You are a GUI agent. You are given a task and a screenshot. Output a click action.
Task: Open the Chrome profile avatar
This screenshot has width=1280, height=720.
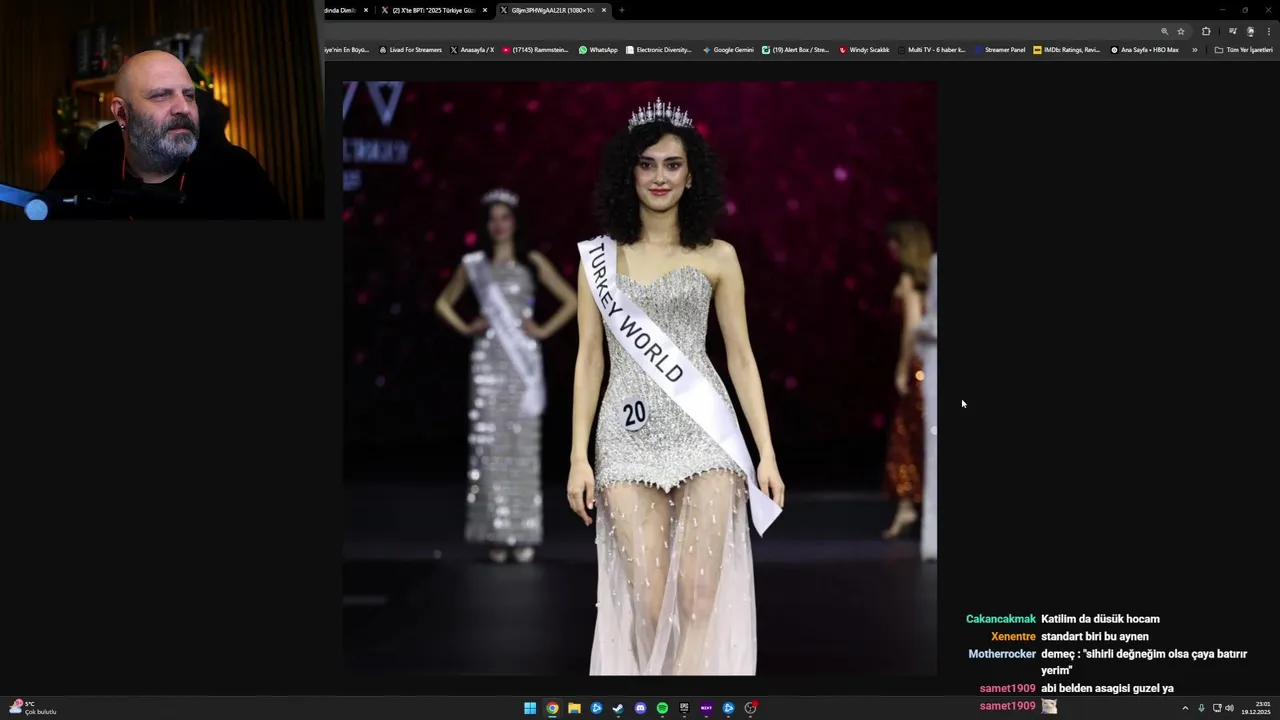coord(1250,31)
